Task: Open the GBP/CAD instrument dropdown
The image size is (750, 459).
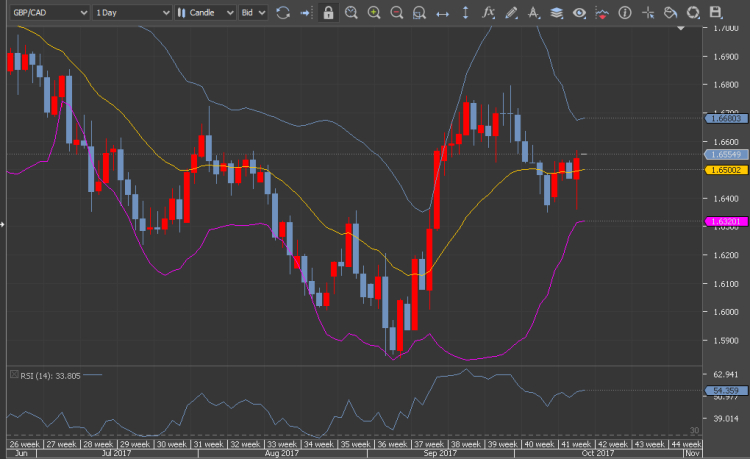Action: (45, 13)
